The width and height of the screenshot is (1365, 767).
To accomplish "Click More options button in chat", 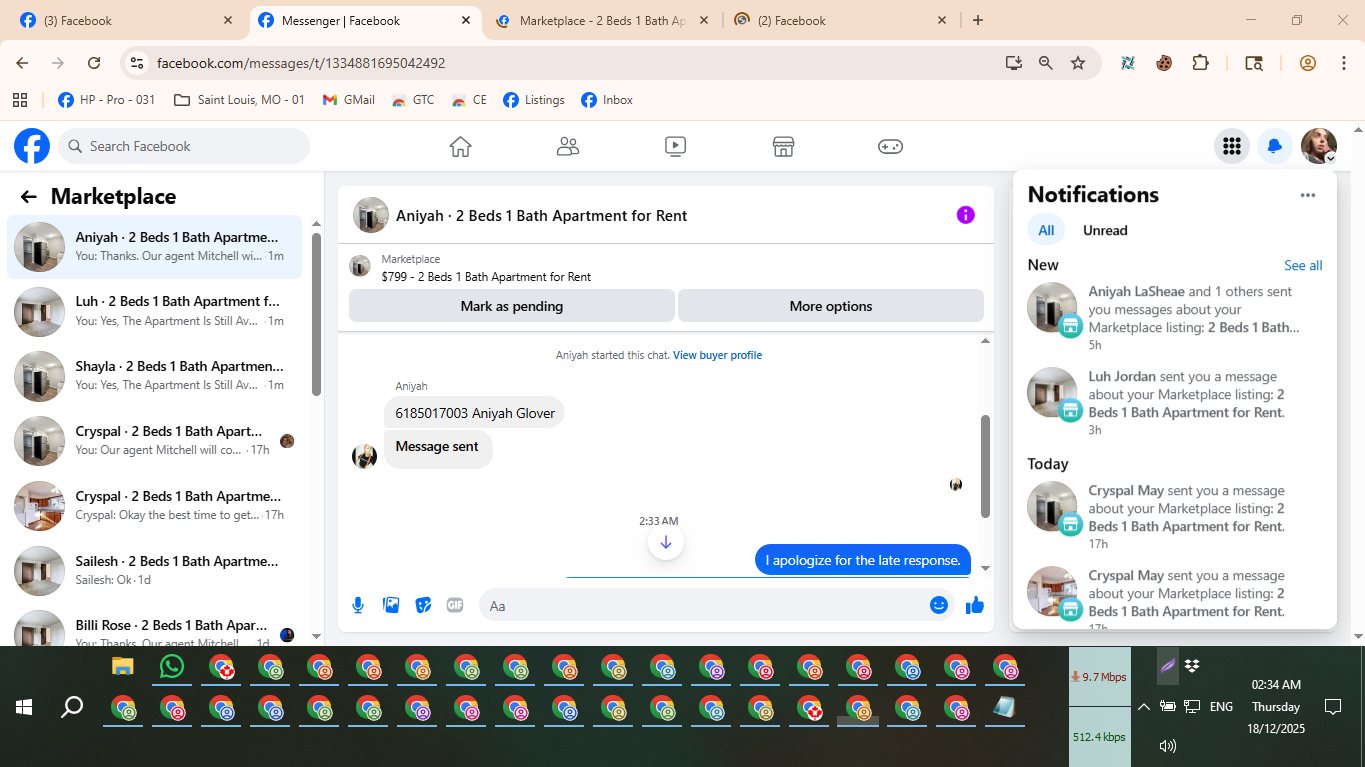I will tap(831, 306).
